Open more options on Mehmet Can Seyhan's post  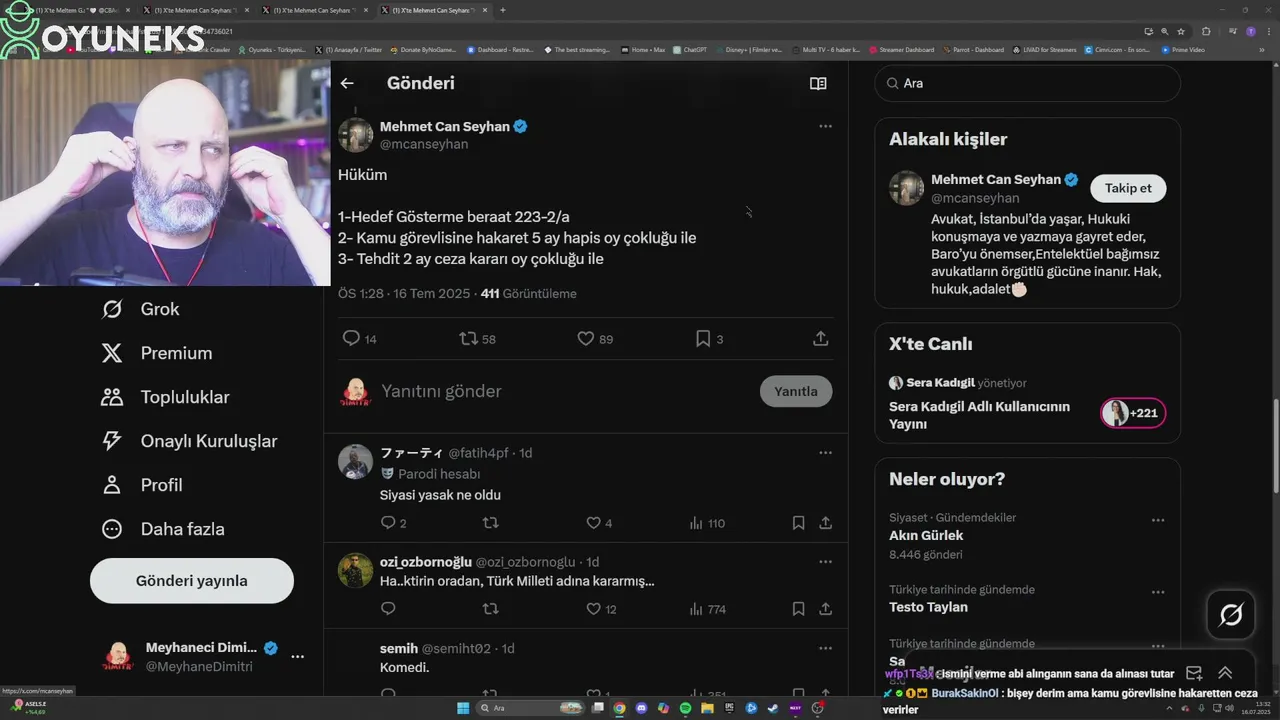coord(825,126)
